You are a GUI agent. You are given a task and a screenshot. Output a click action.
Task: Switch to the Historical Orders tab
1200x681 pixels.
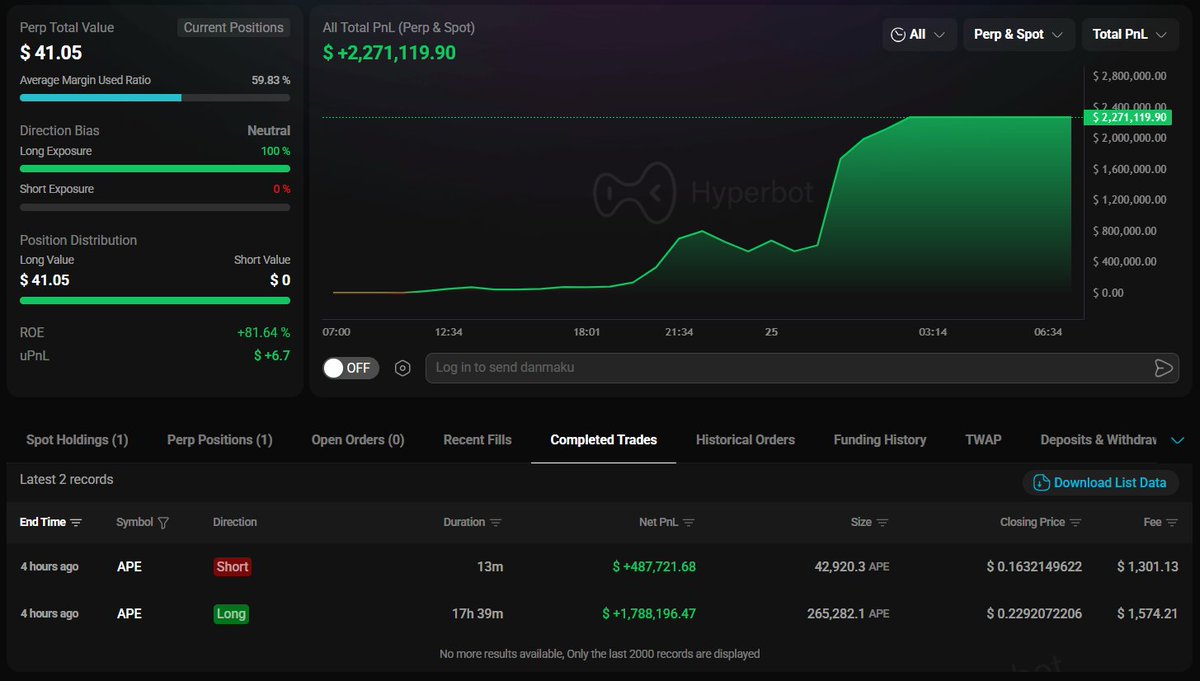745,440
